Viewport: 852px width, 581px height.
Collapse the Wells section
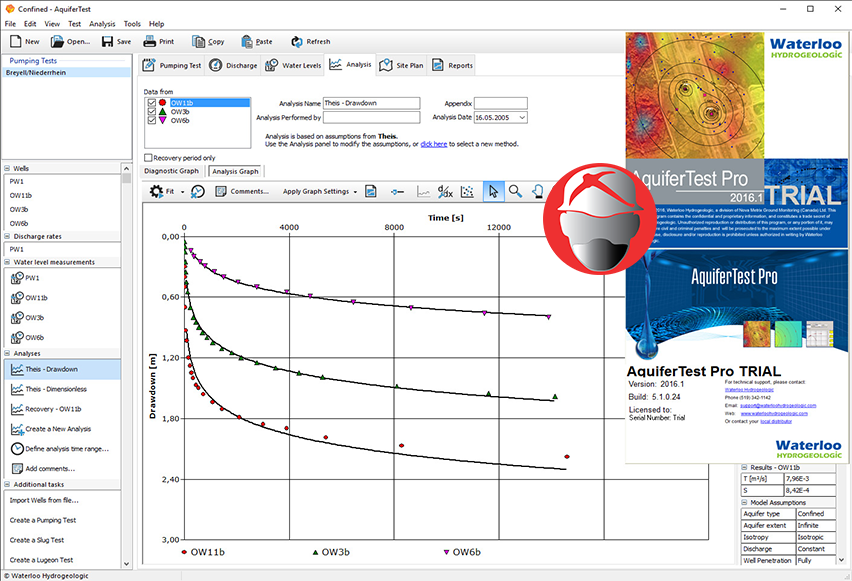tap(7, 168)
